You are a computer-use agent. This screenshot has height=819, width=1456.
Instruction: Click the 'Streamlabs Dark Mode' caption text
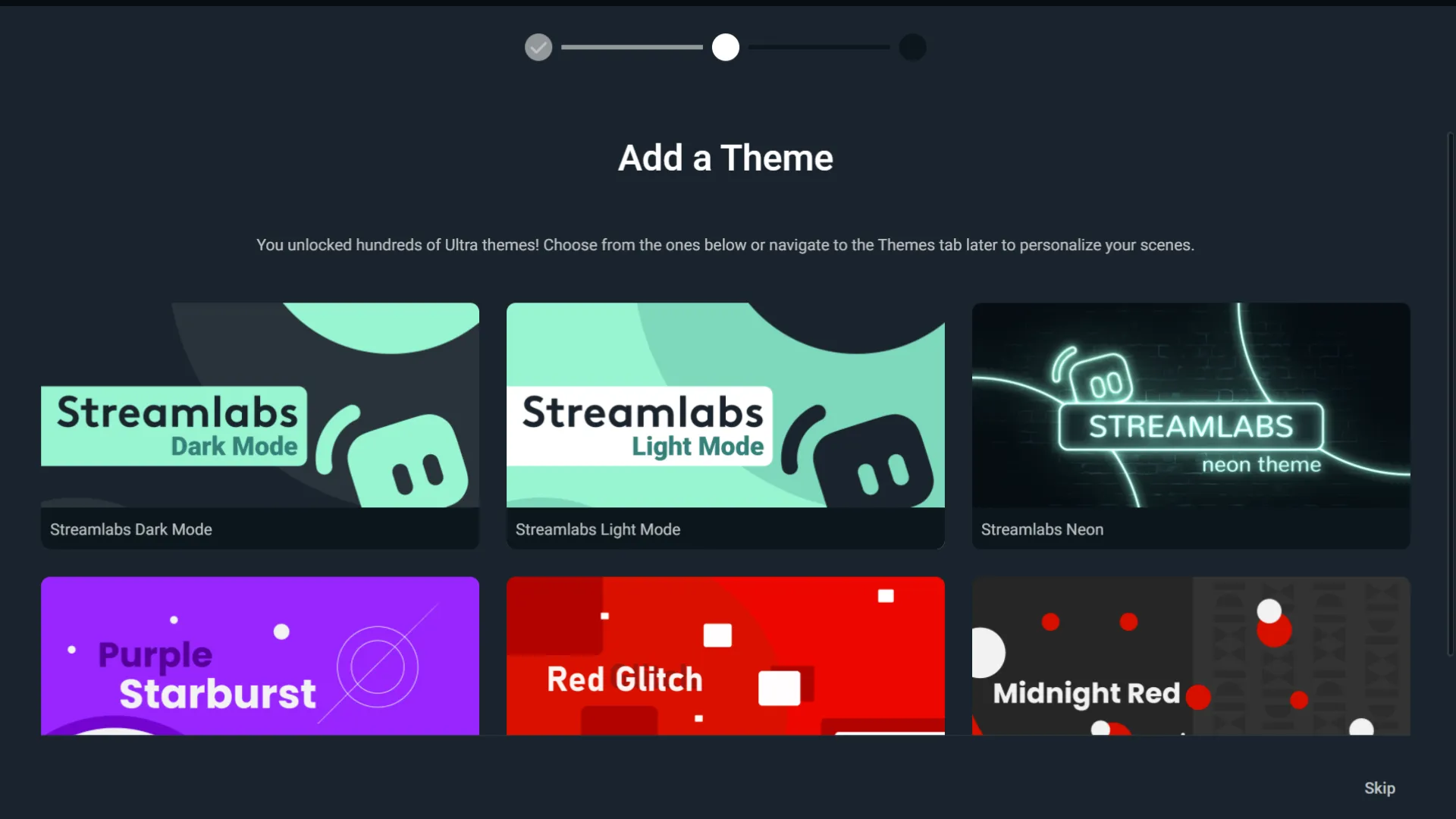[x=131, y=529]
